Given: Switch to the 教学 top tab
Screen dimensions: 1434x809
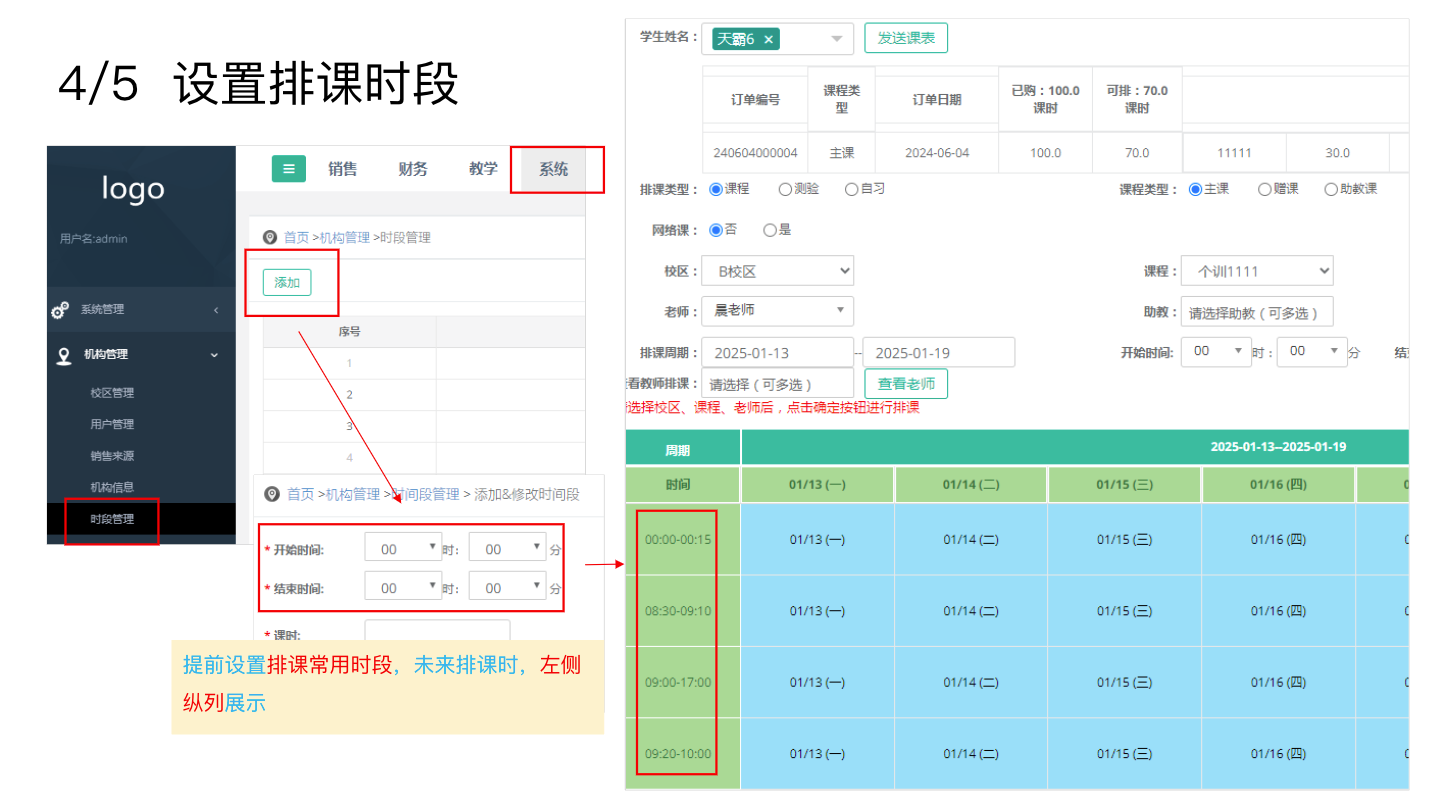Looking at the screenshot, I should (483, 169).
